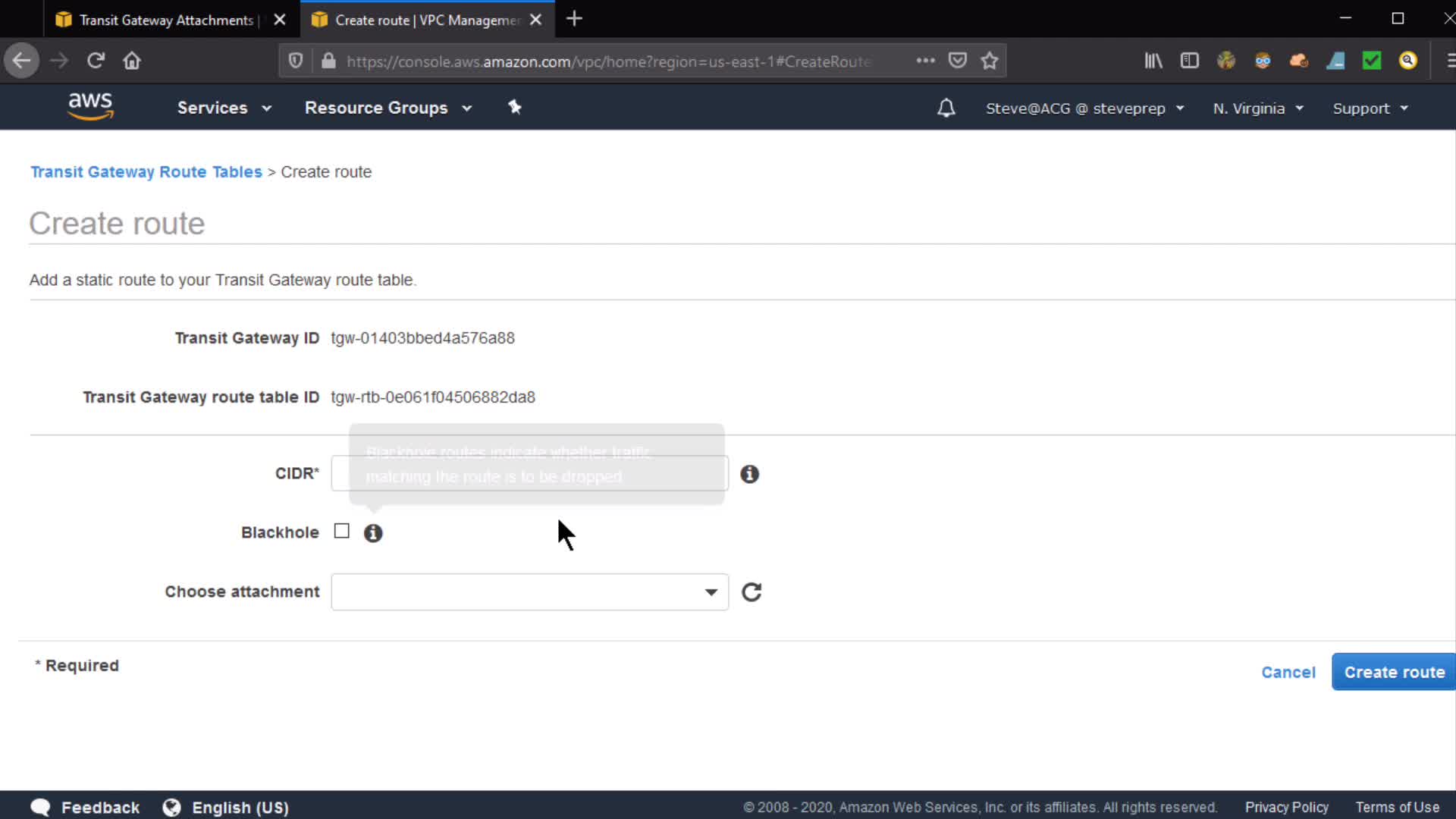Reload the browser page
Screen dimensions: 1456x819
[96, 61]
